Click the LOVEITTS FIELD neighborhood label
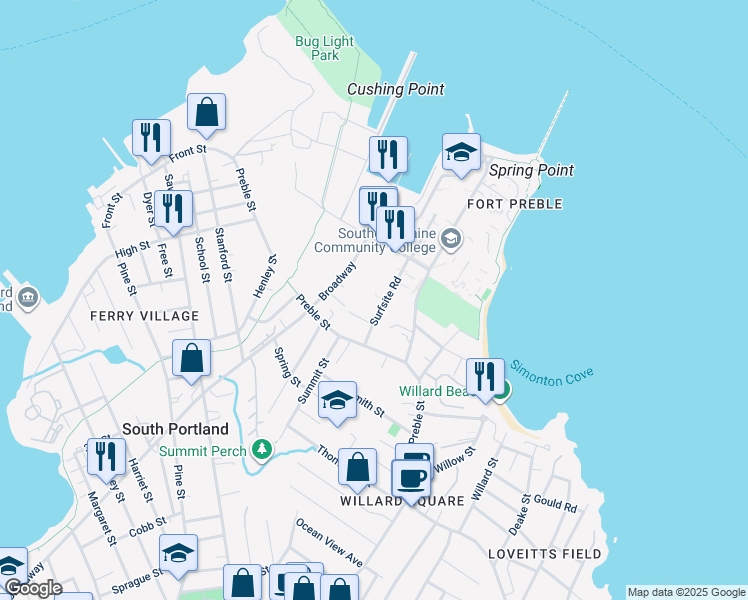The width and height of the screenshot is (748, 600). tap(545, 554)
